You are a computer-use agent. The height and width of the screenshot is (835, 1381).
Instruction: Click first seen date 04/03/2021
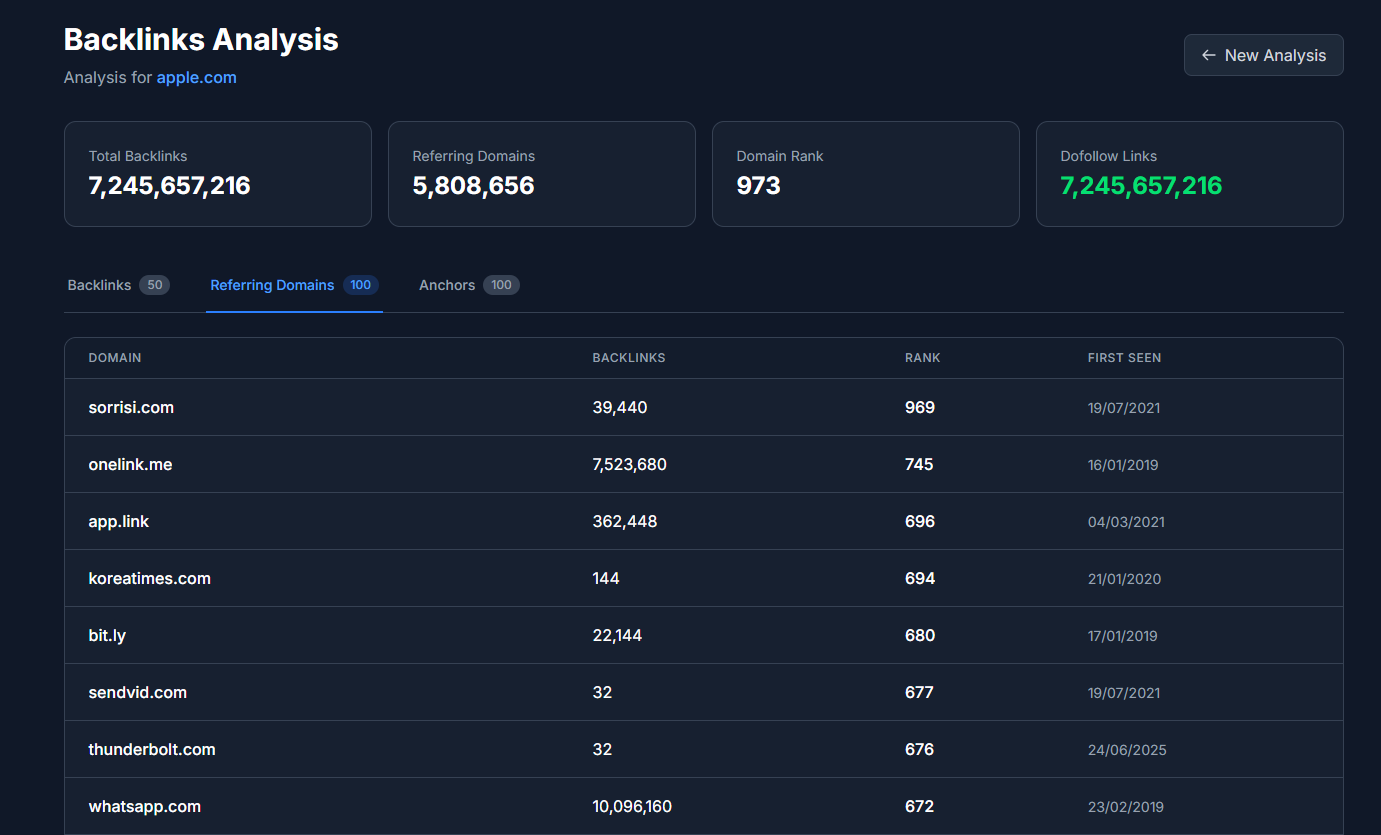(1126, 522)
